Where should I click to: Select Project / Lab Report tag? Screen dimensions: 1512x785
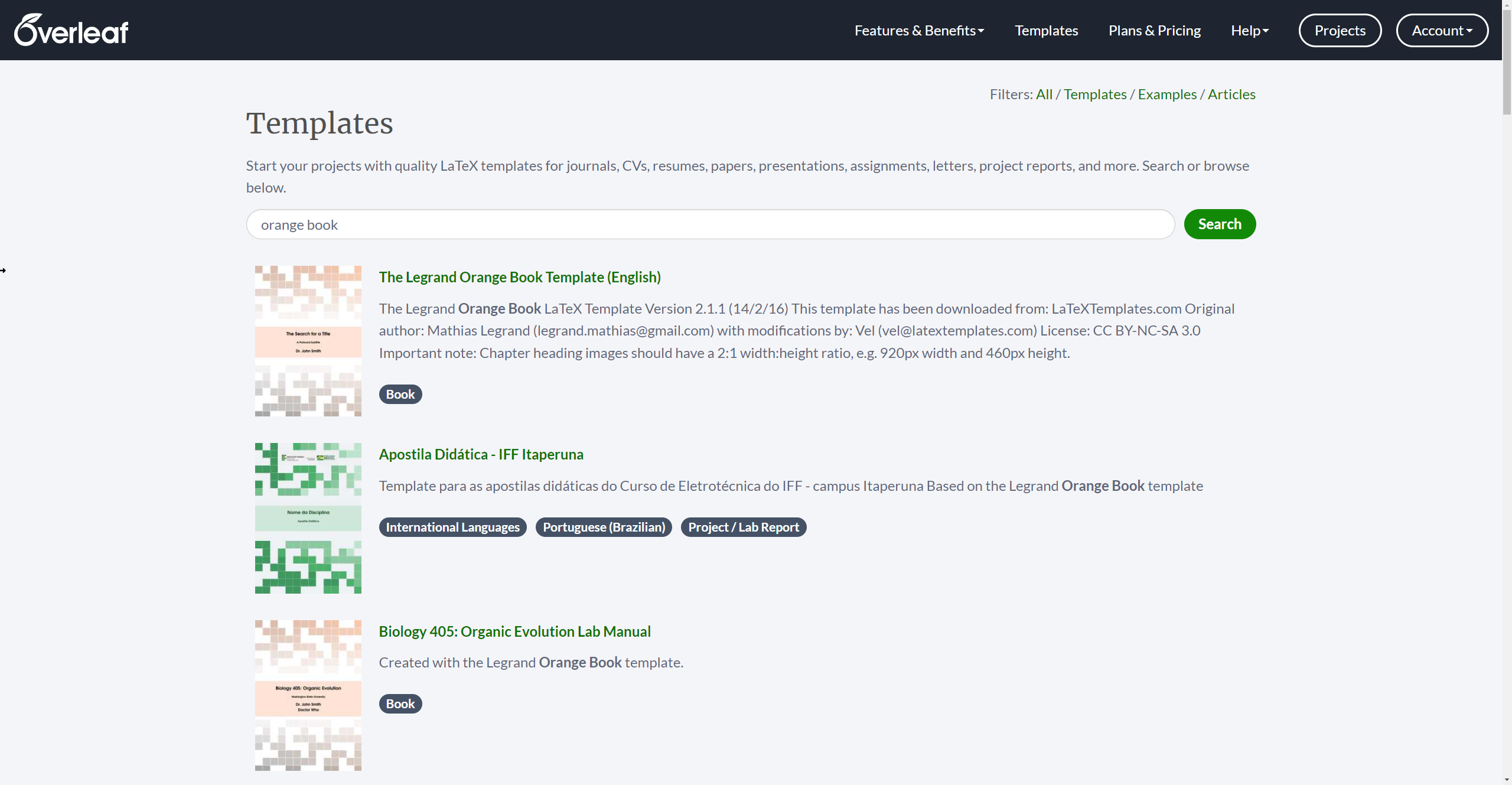pyautogui.click(x=744, y=527)
